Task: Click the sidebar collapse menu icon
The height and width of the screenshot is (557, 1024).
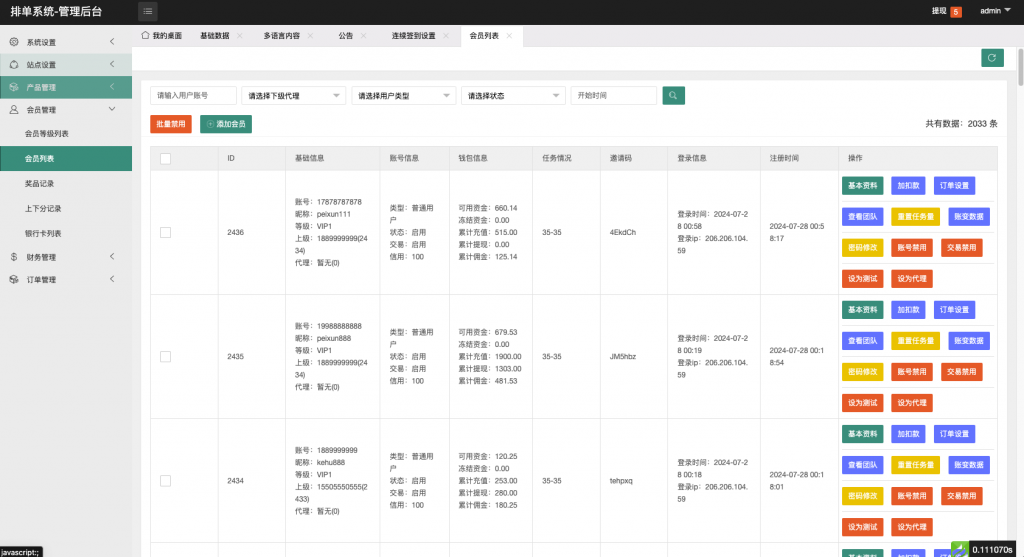Action: tap(148, 12)
